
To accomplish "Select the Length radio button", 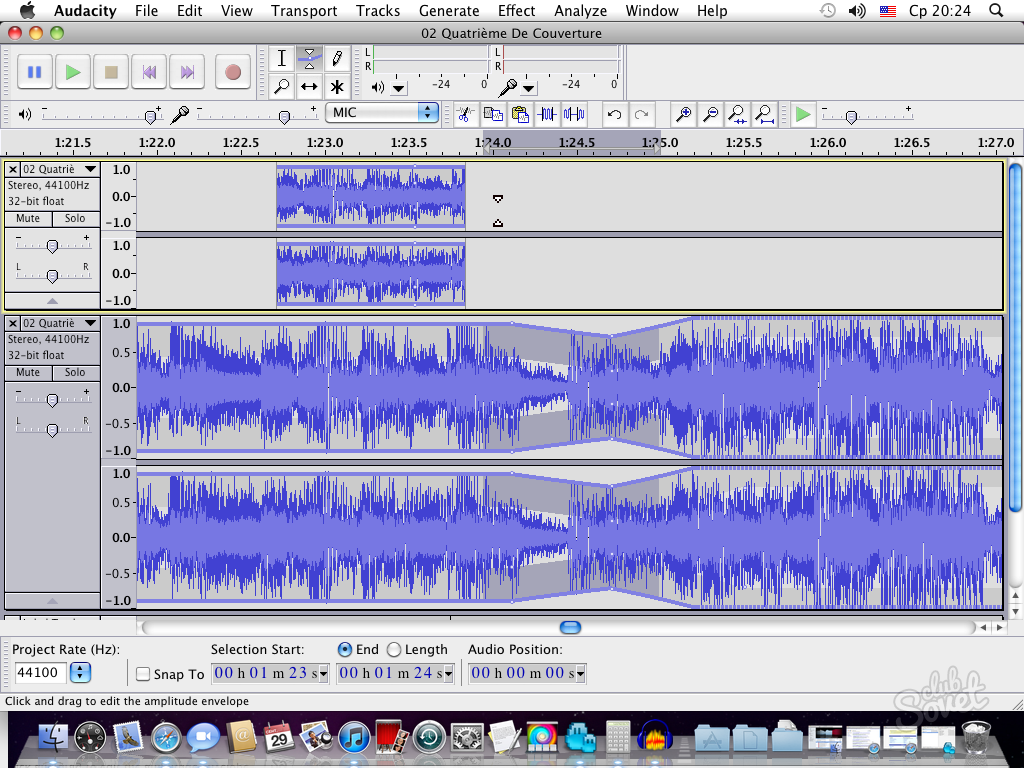I will click(394, 649).
